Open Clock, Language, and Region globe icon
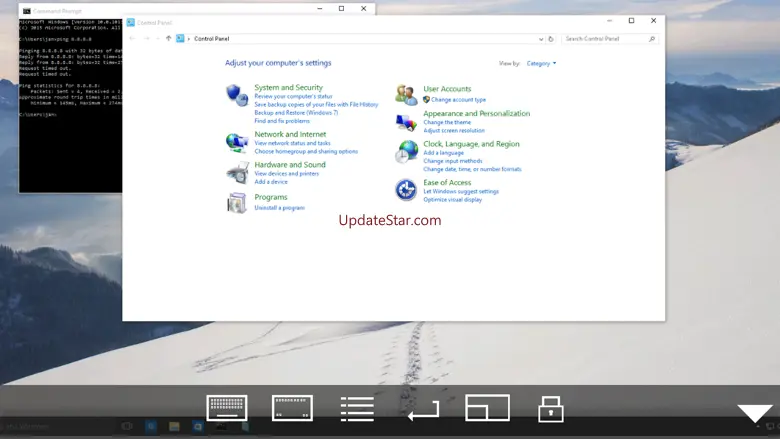 click(x=406, y=152)
